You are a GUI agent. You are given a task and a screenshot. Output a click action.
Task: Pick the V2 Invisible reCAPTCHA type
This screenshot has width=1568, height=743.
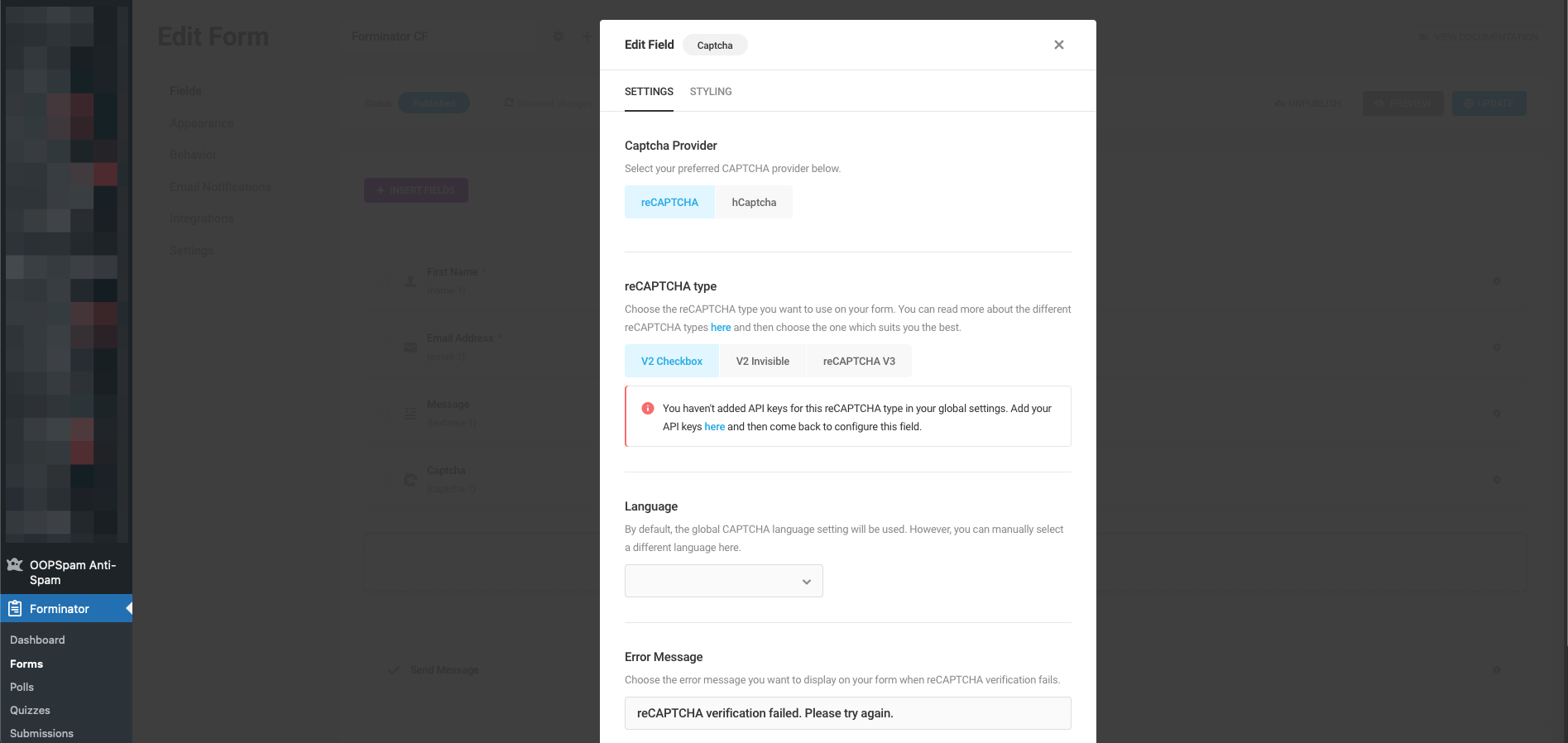[x=763, y=361]
